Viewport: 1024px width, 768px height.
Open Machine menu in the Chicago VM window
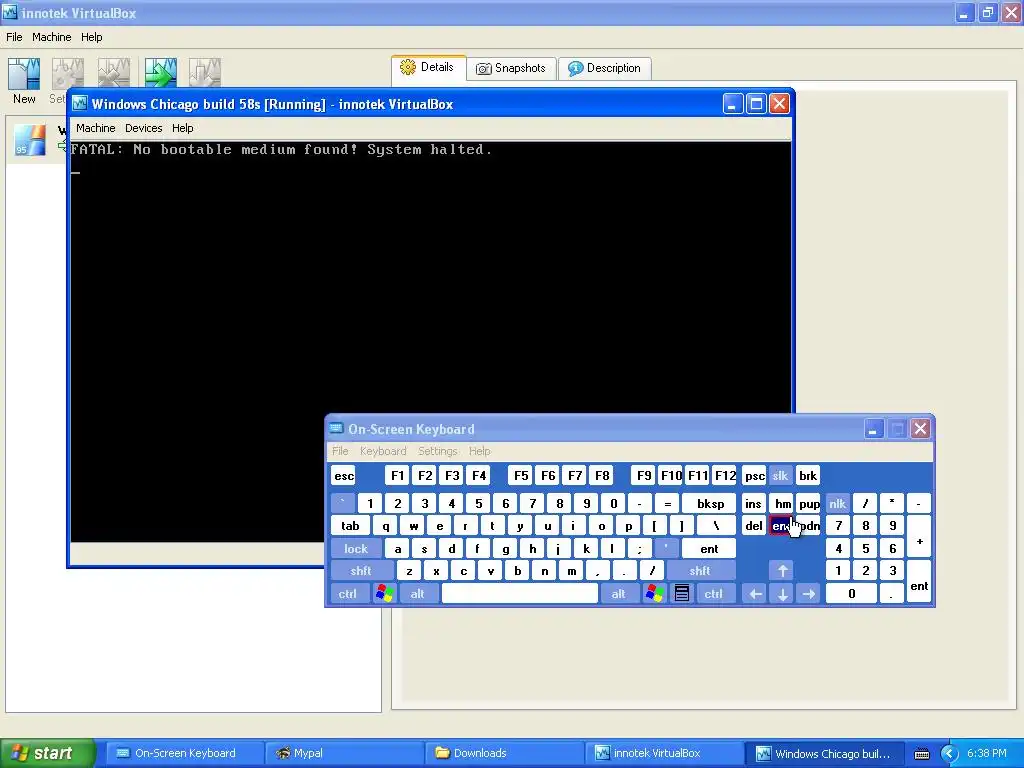95,128
